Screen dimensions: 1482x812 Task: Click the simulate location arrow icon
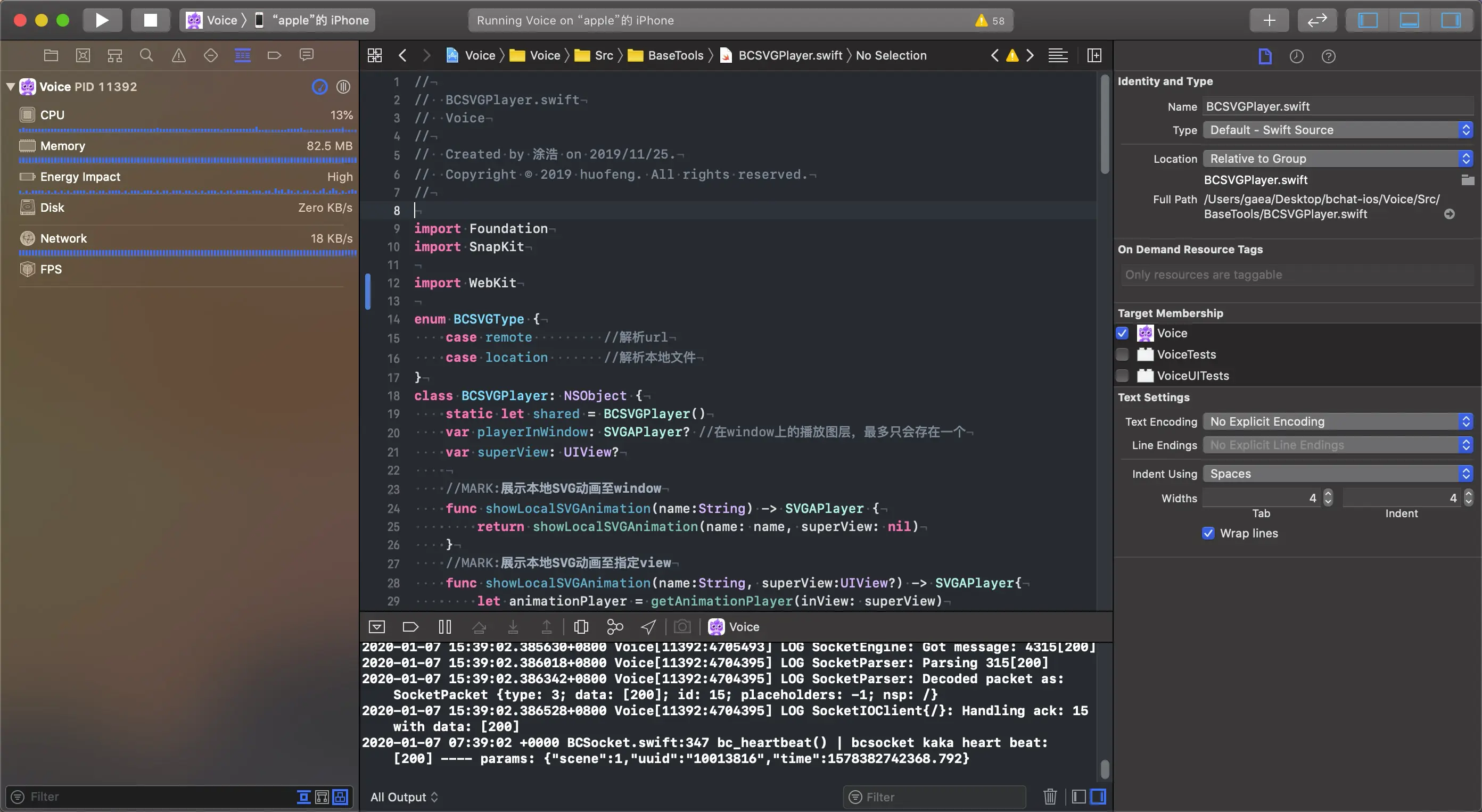tap(648, 626)
